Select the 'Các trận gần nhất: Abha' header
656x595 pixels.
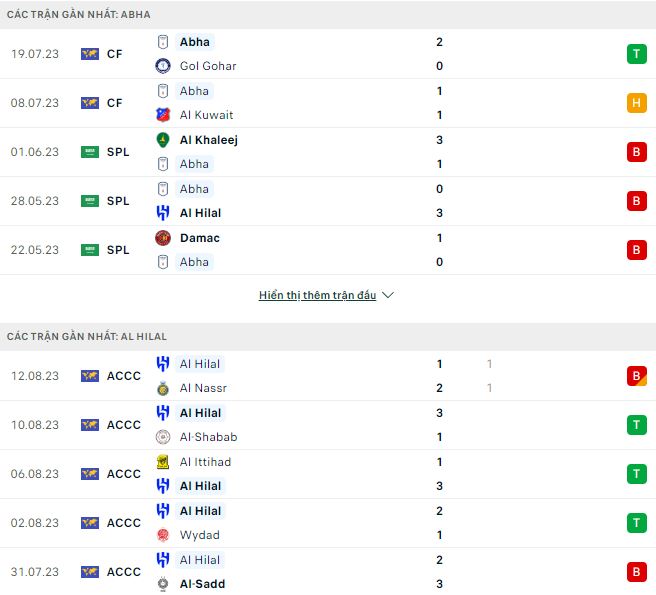[79, 14]
